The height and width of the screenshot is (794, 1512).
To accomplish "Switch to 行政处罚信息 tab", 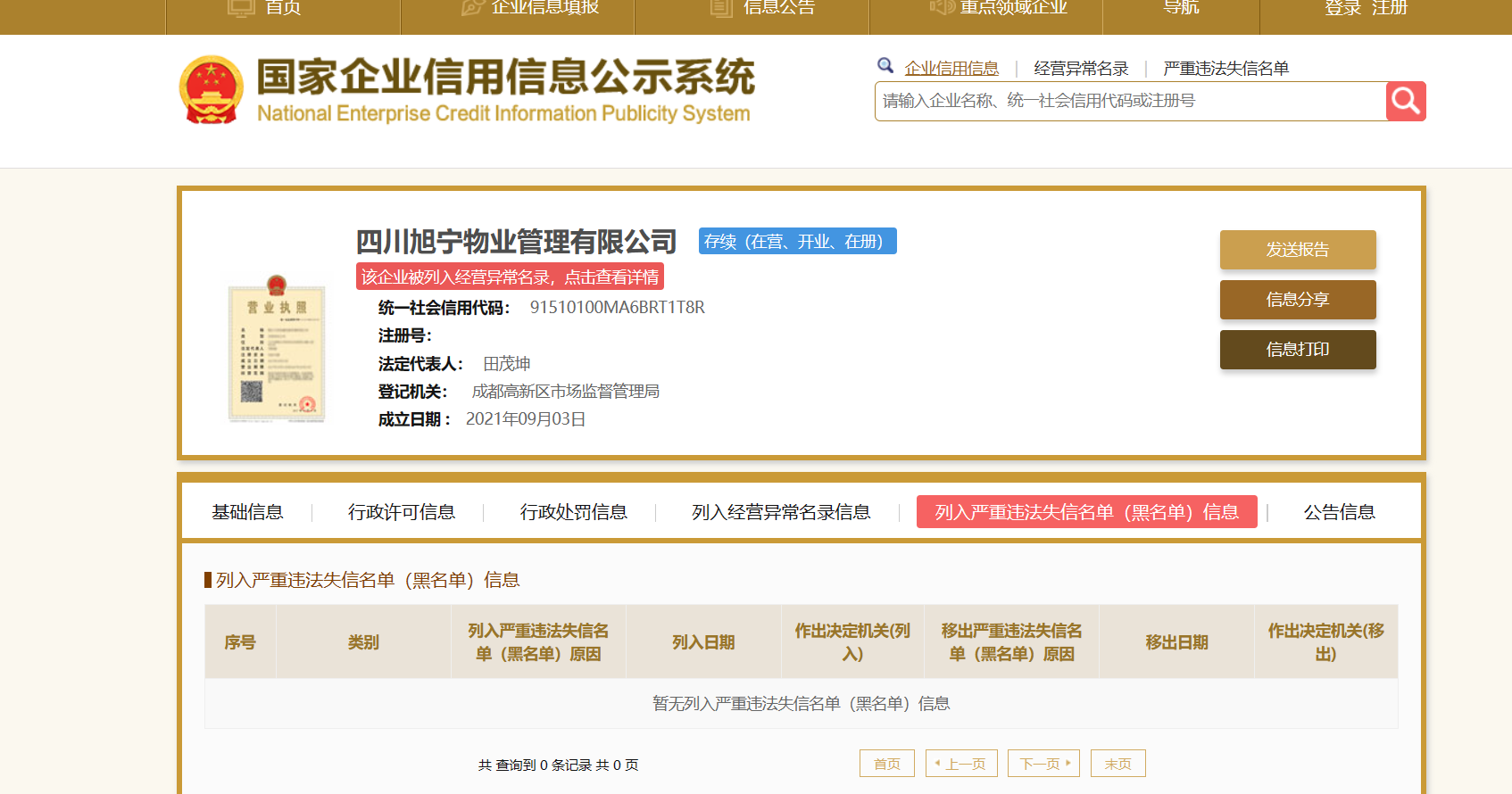I will [x=574, y=512].
